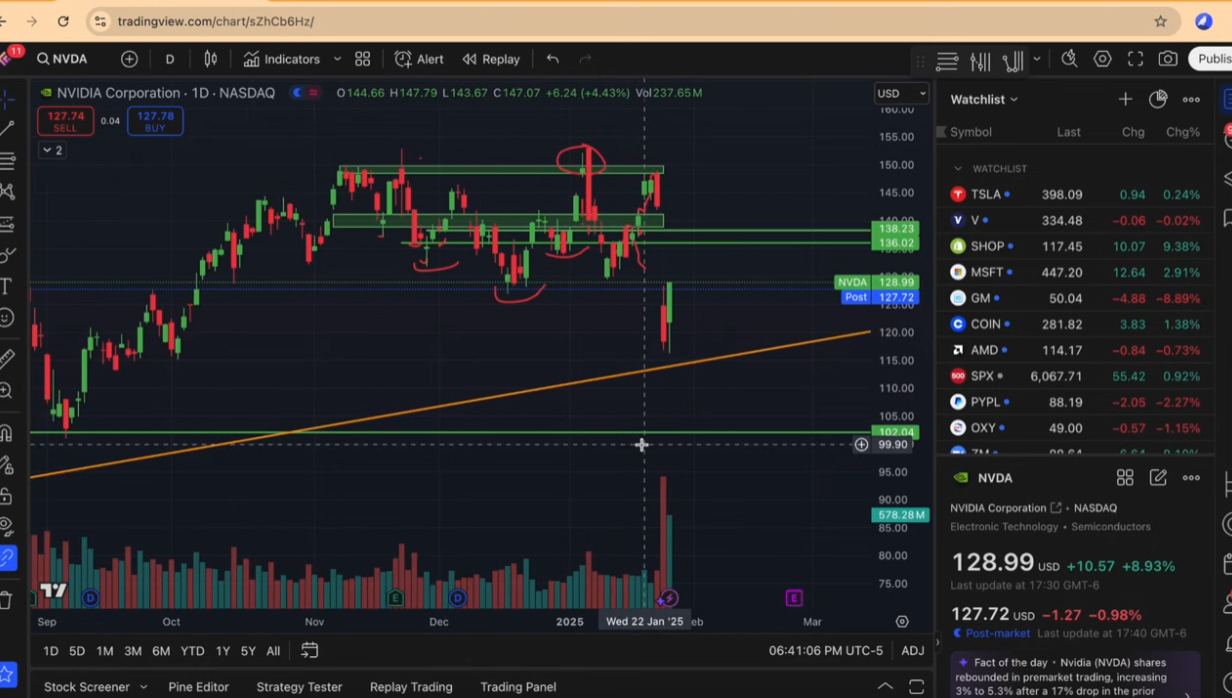1232x698 pixels.
Task: Click the go-to-date calendar icon
Action: tap(310, 650)
